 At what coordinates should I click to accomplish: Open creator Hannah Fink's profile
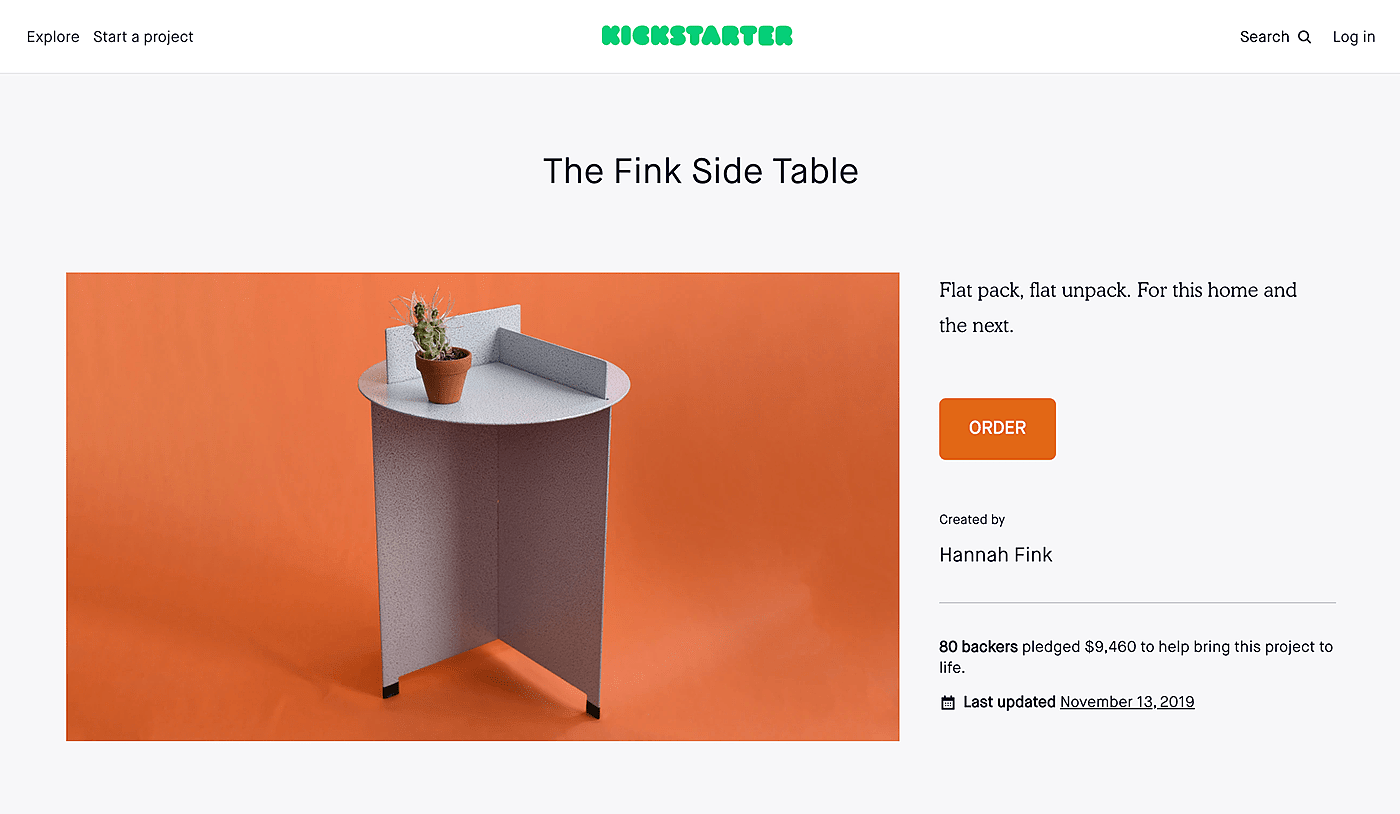pos(995,555)
